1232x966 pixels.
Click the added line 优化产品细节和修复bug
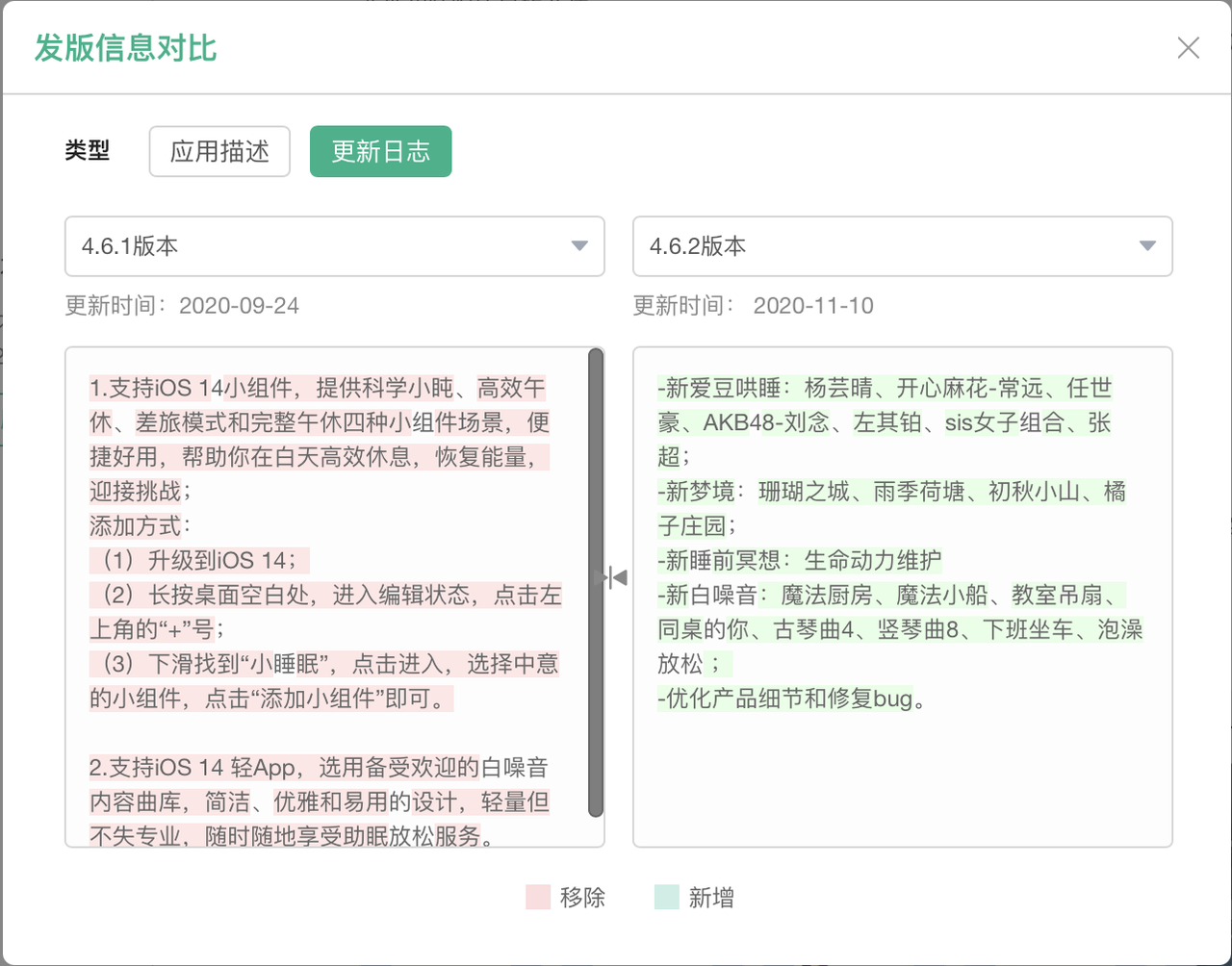point(787,699)
